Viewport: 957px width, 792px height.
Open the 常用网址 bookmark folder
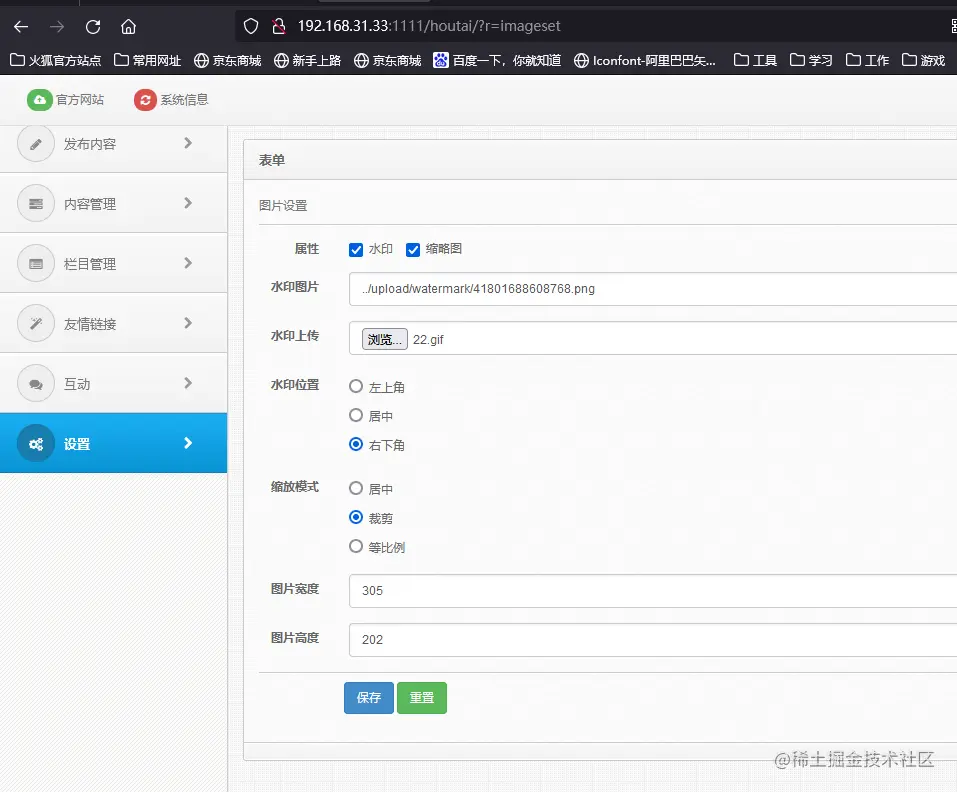[148, 60]
